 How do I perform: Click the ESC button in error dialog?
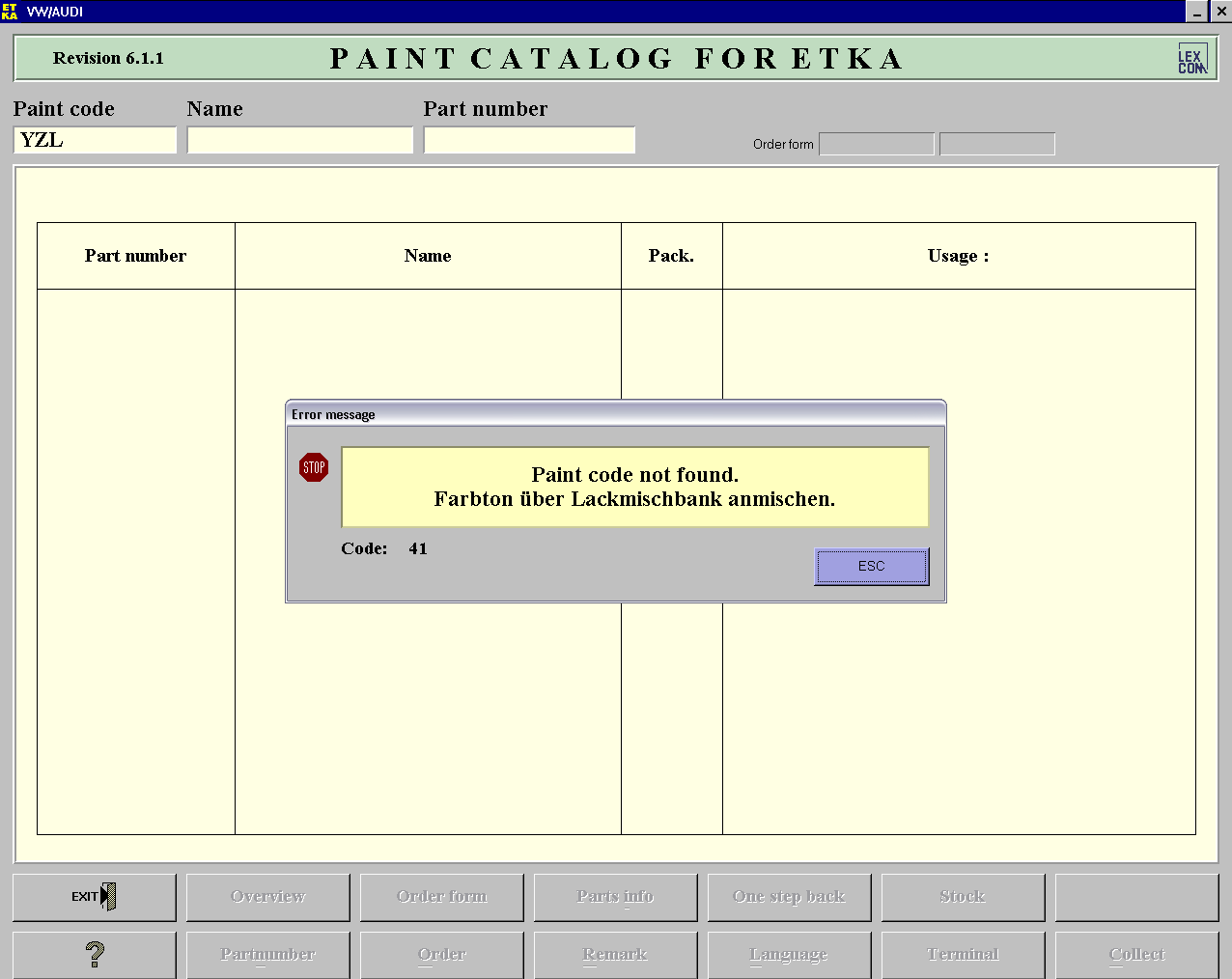872,567
